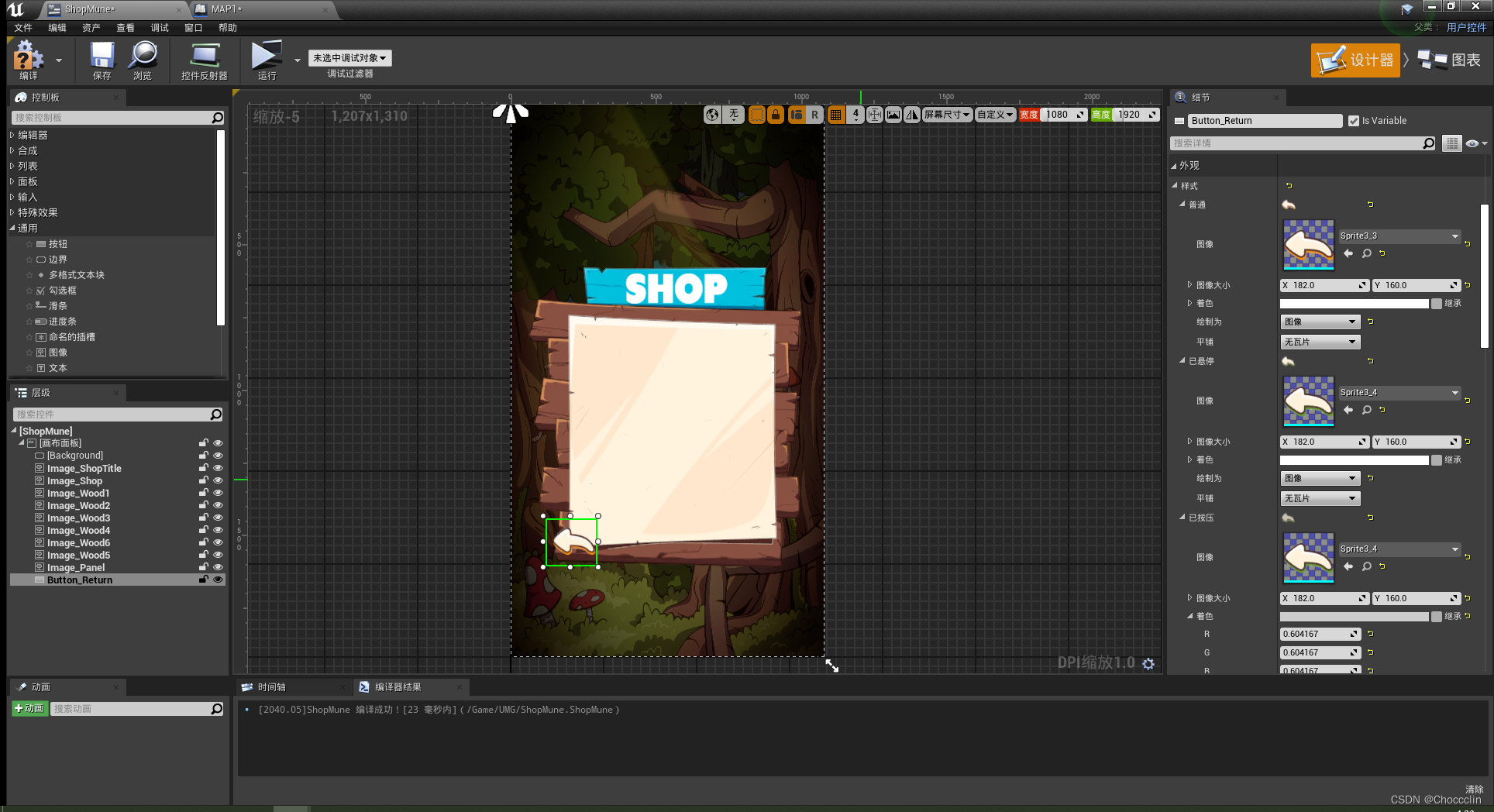Viewport: 1494px width, 812px height.
Task: Toggle visibility of Image_Panel
Action: (x=218, y=567)
